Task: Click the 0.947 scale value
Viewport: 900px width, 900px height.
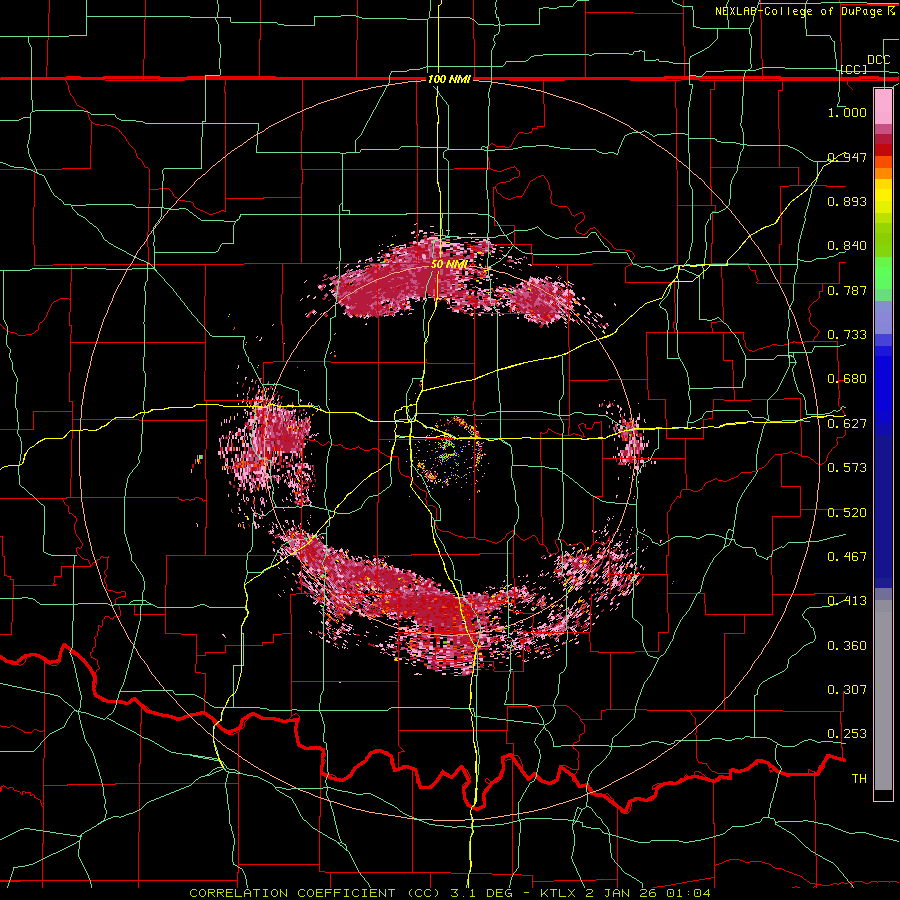Action: [x=847, y=157]
